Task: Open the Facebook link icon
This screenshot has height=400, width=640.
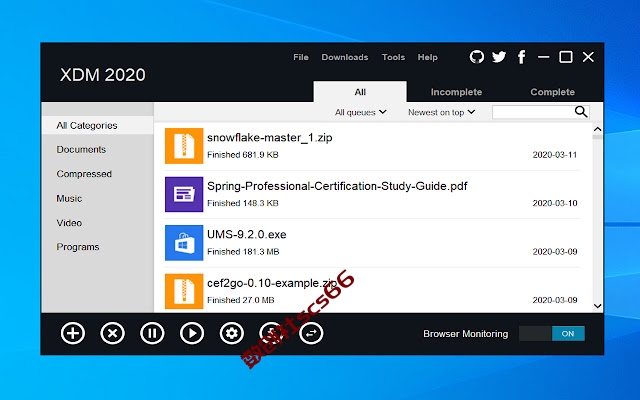Action: [x=521, y=57]
